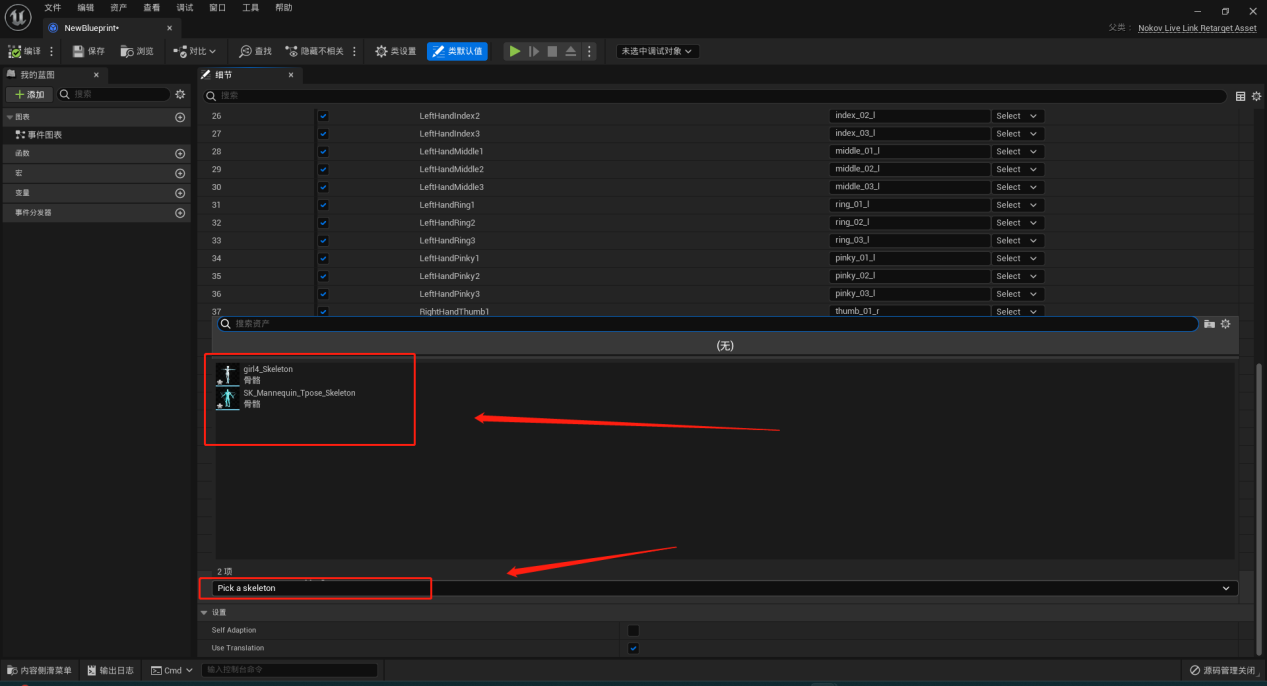Click the Stop simulation square icon
The height and width of the screenshot is (686, 1267).
pos(552,51)
